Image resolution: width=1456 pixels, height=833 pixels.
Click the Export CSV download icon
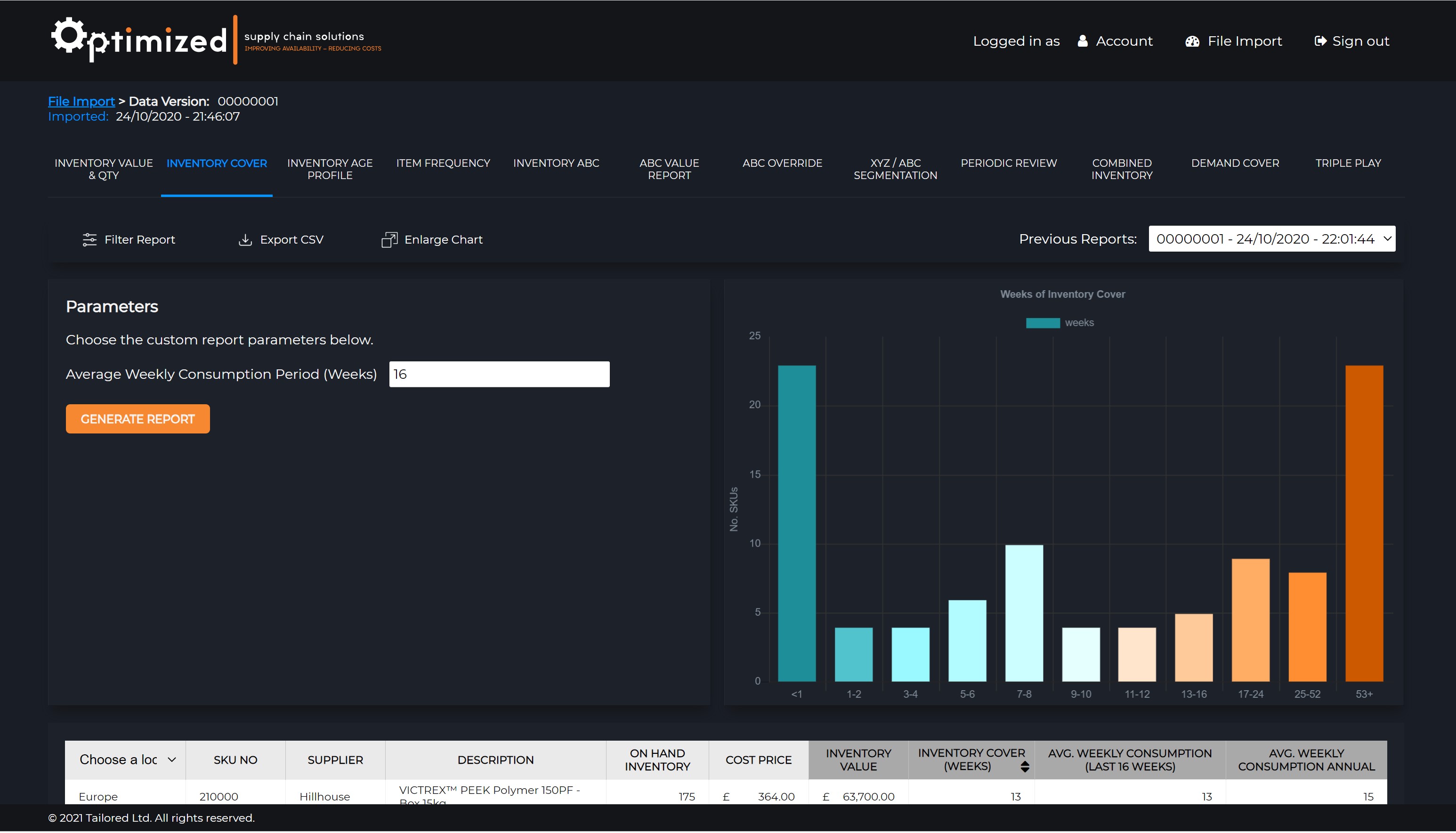click(245, 240)
